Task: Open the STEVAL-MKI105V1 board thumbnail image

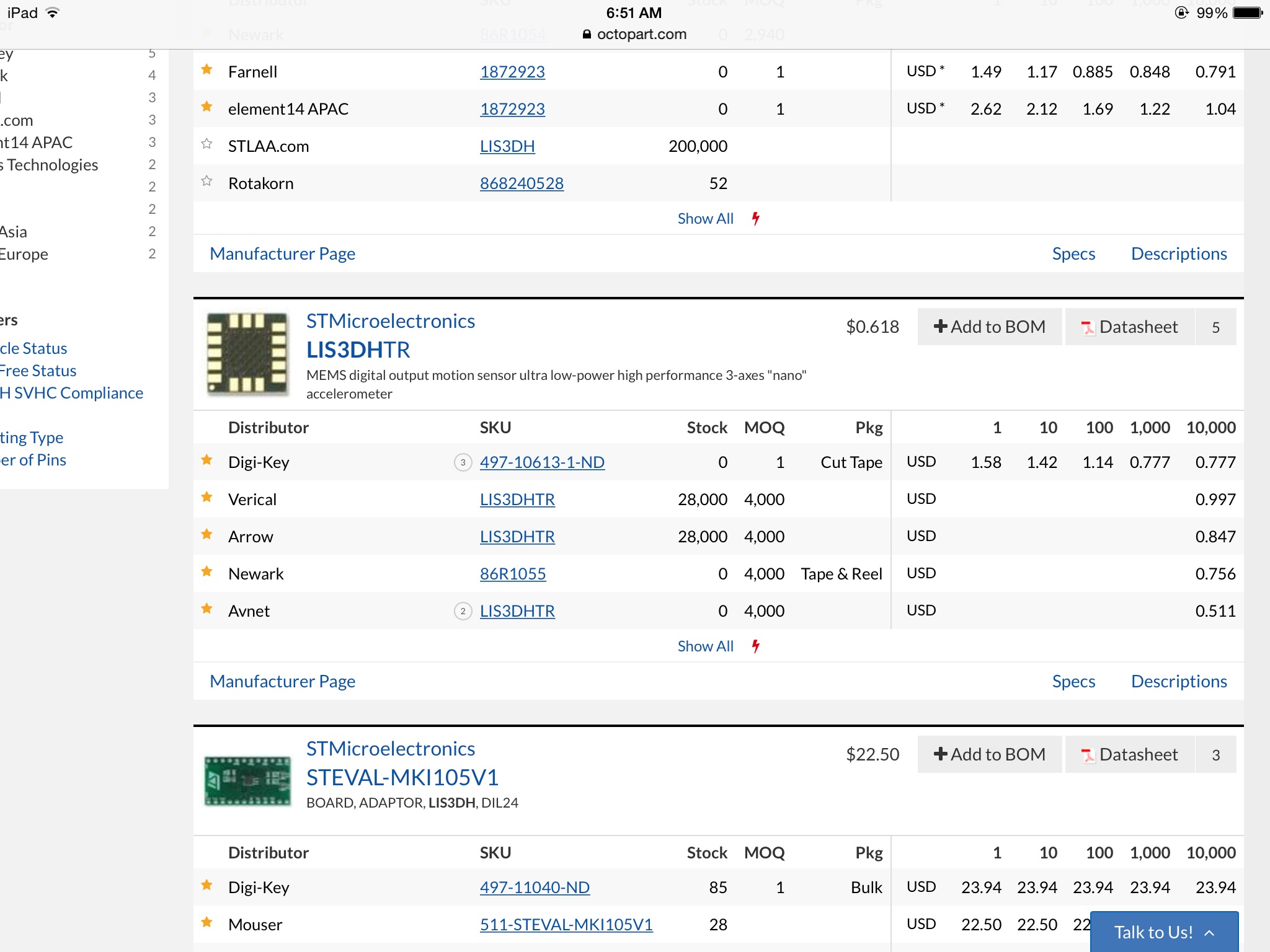Action: coord(247,781)
